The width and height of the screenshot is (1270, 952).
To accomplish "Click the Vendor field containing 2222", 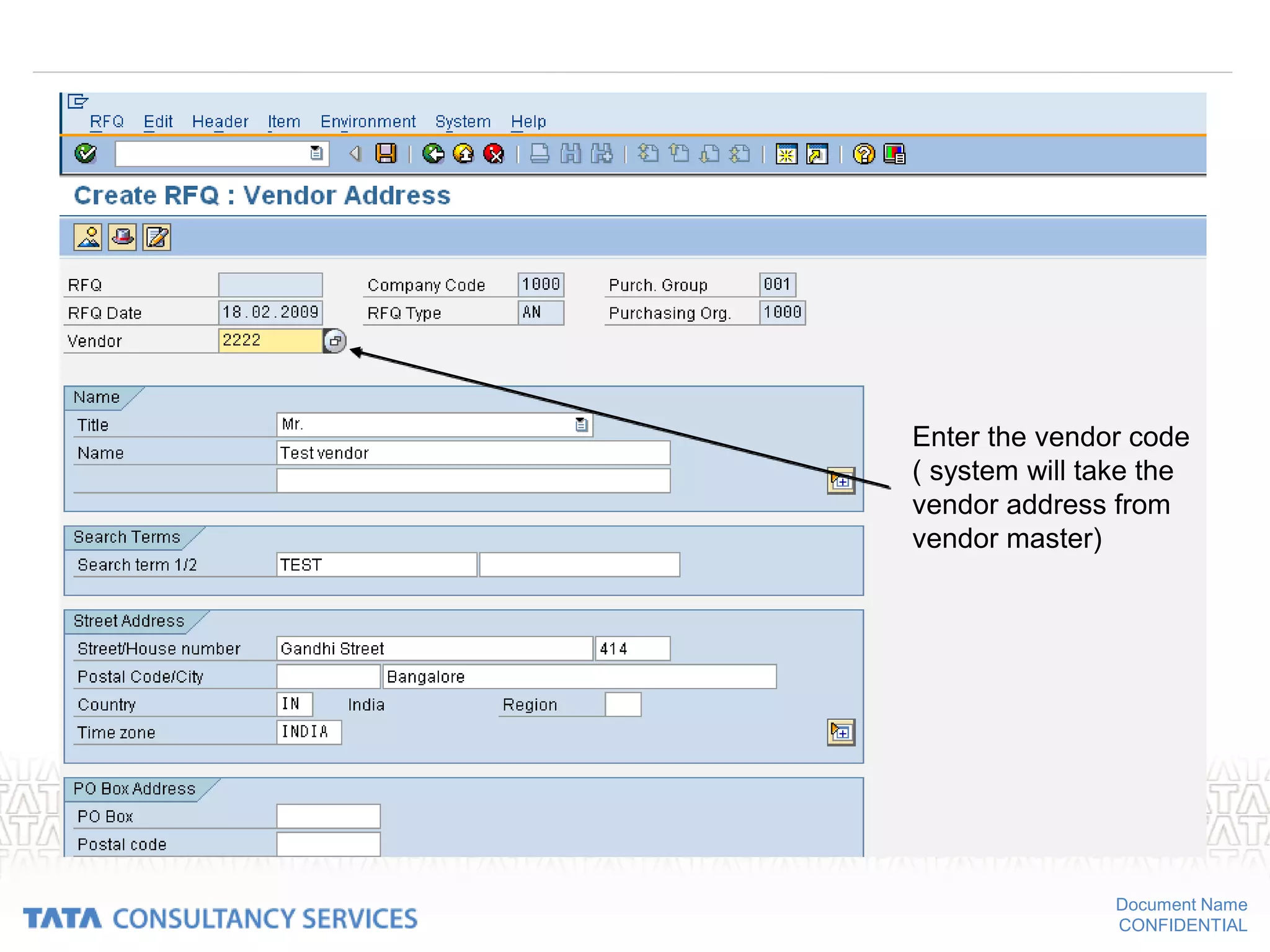I will (x=270, y=341).
